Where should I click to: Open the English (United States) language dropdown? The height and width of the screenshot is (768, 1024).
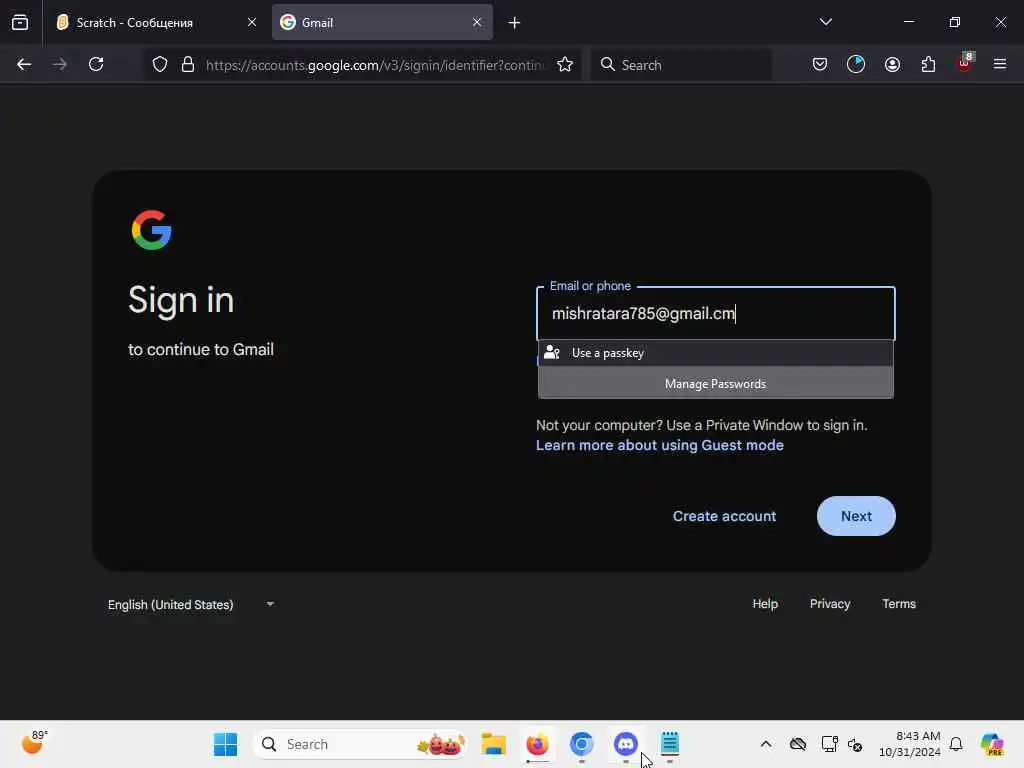point(191,605)
